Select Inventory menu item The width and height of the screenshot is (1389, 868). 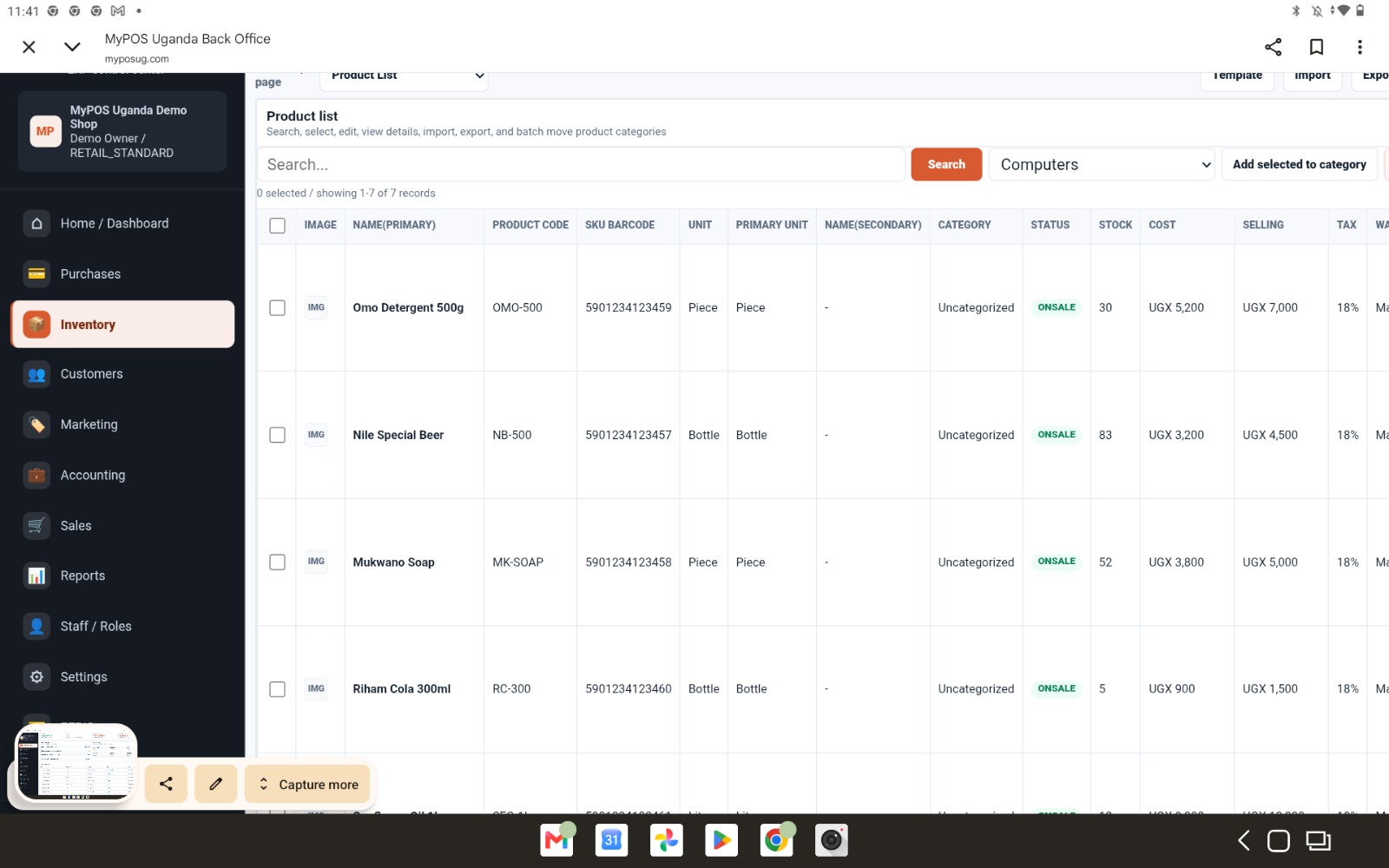122,324
